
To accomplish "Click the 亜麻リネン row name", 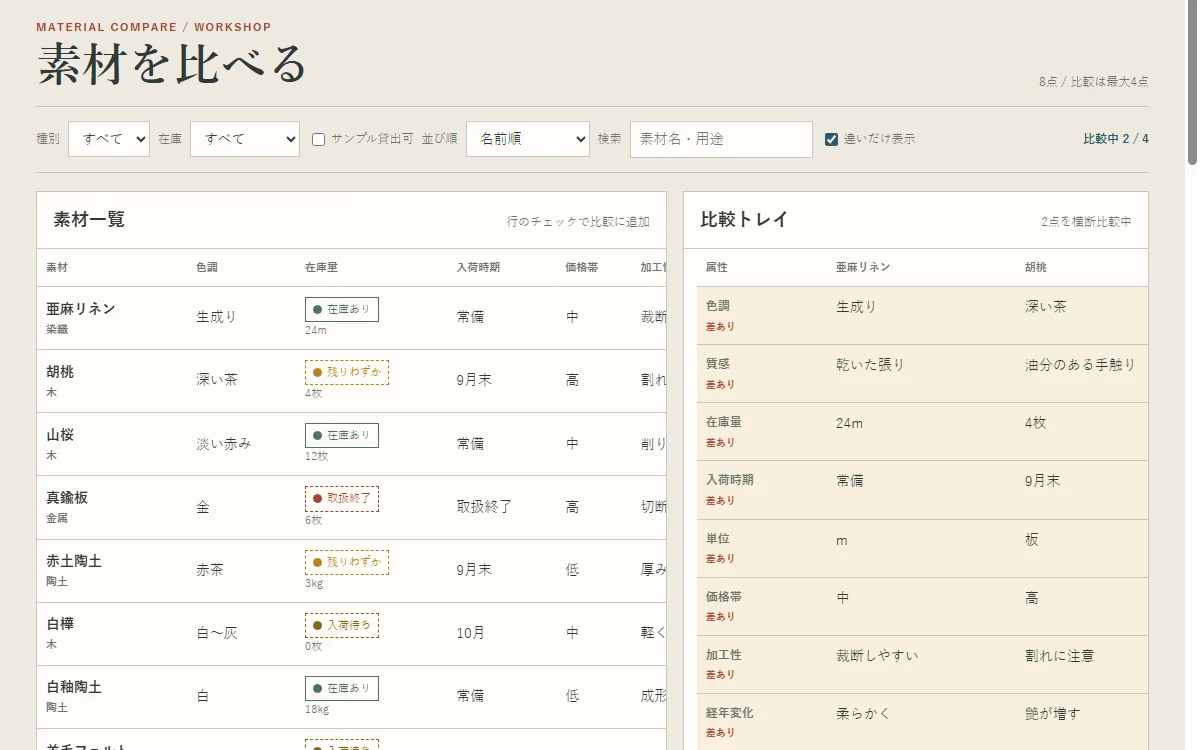I will pos(81,308).
